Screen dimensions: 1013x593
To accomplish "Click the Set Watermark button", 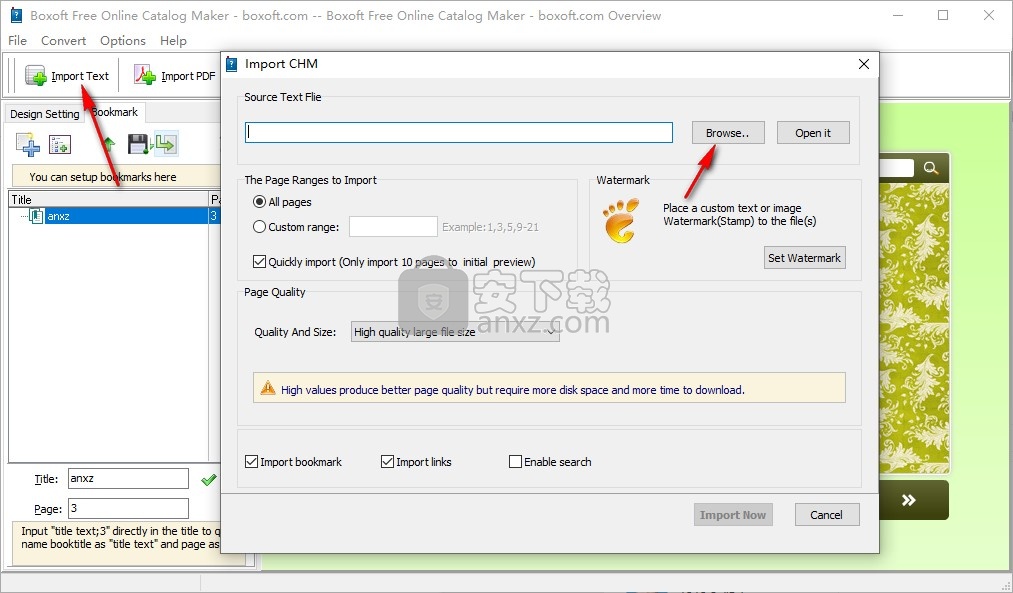I will tap(804, 258).
